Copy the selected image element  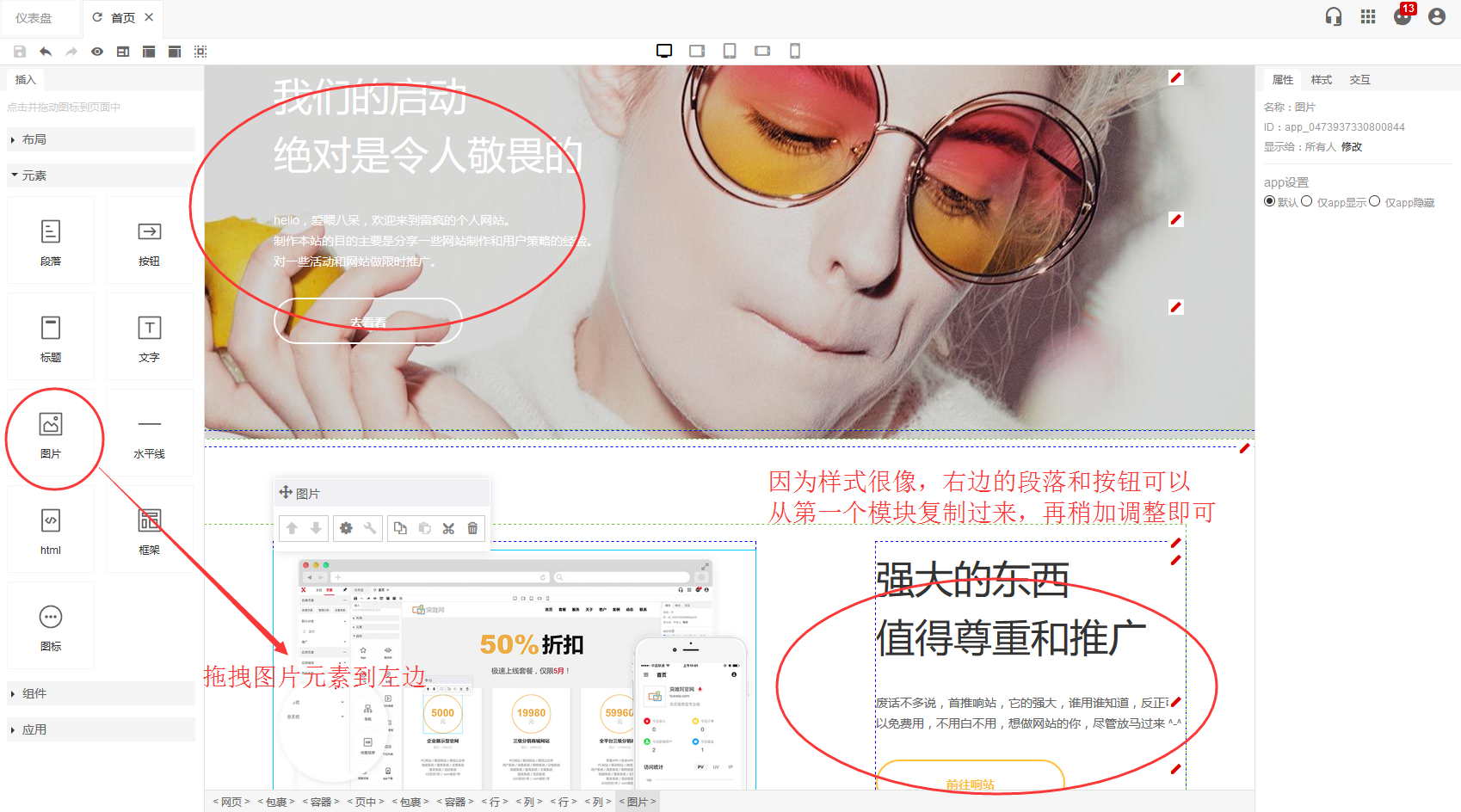[x=400, y=528]
